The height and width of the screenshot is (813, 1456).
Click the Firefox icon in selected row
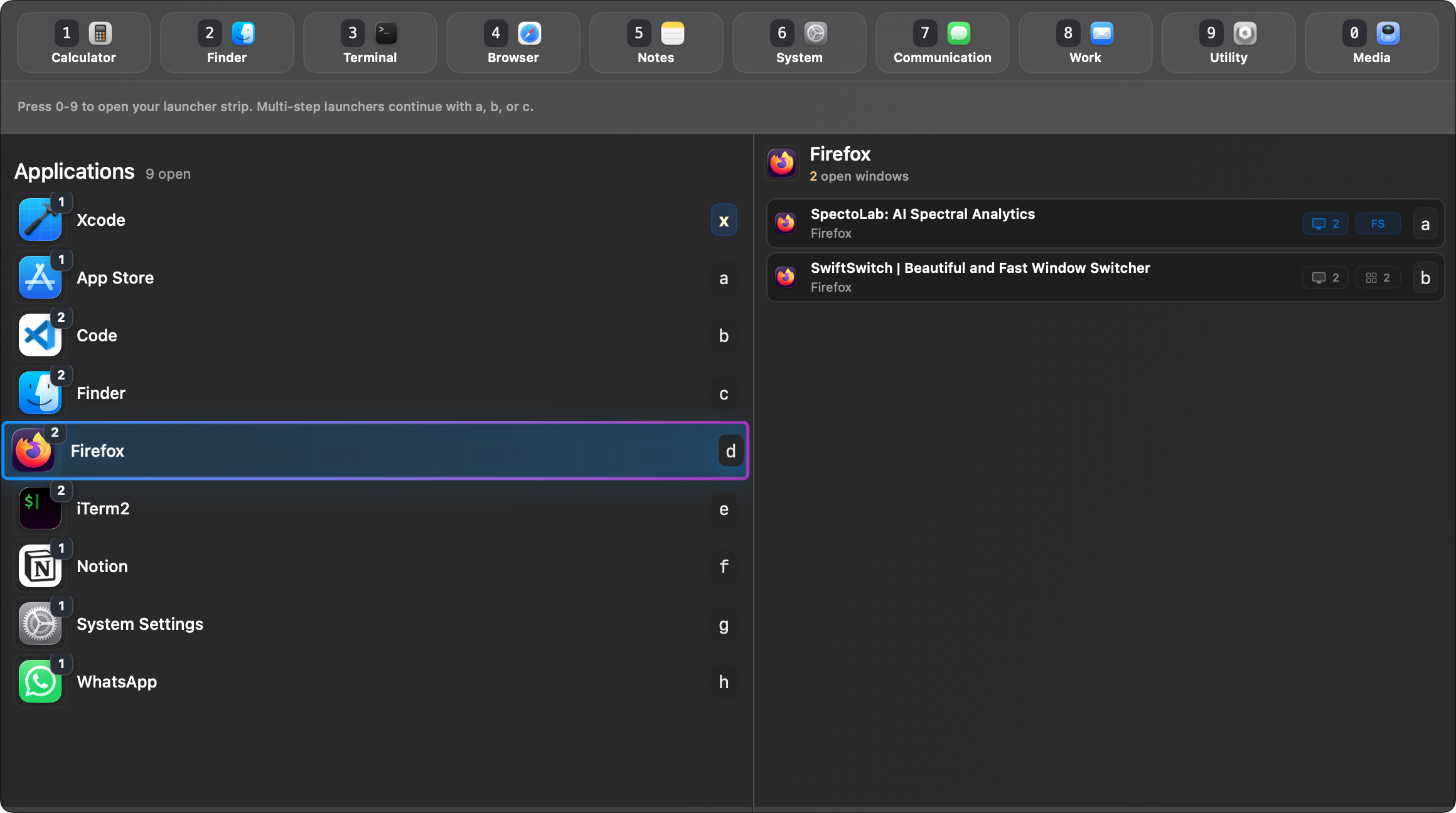tap(34, 451)
